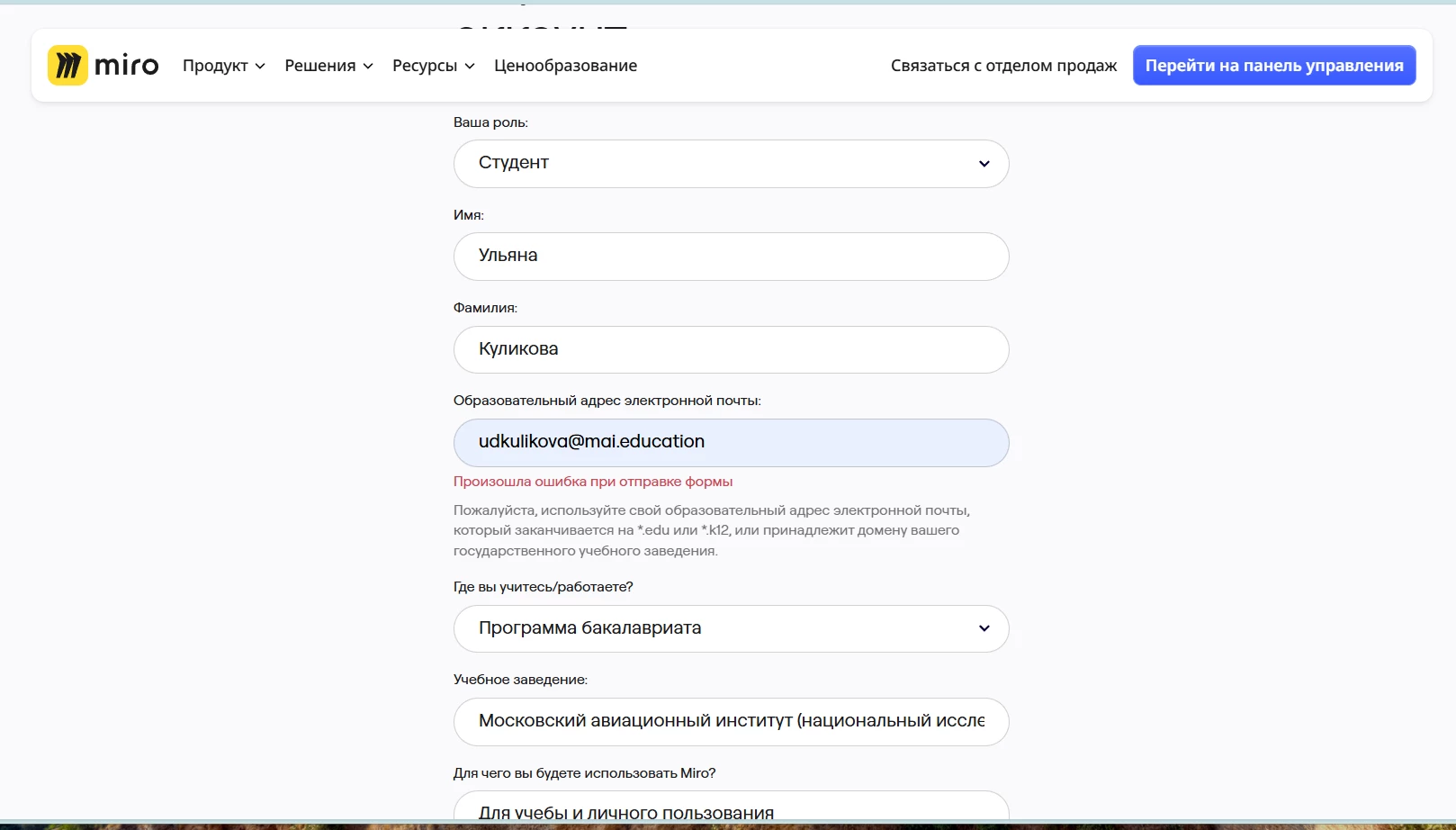Click the email hint text Пожалуйста, используйте

711,530
